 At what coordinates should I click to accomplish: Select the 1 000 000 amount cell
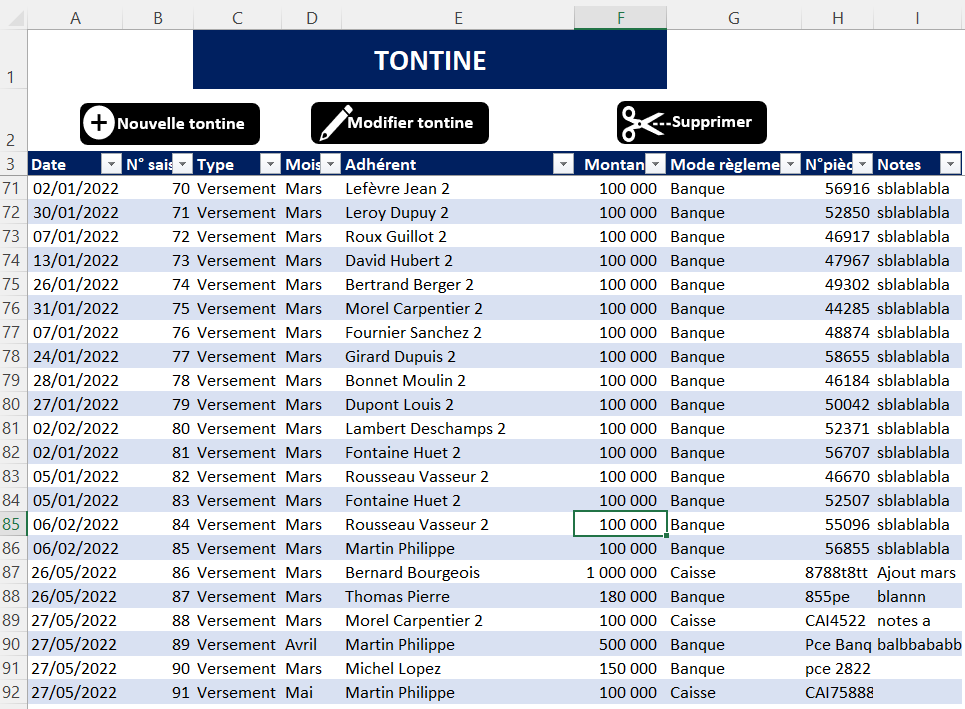click(x=621, y=573)
